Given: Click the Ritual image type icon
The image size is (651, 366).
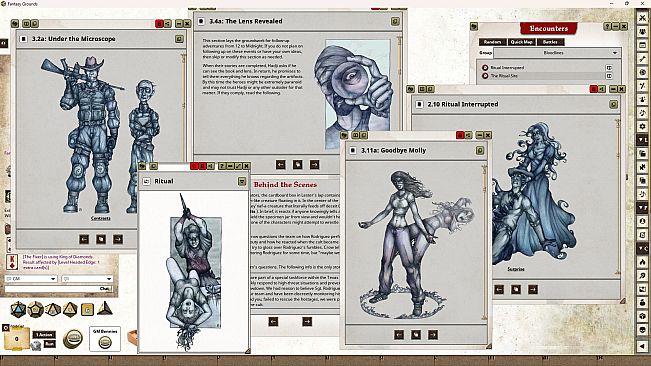Looking at the screenshot, I should point(146,181).
